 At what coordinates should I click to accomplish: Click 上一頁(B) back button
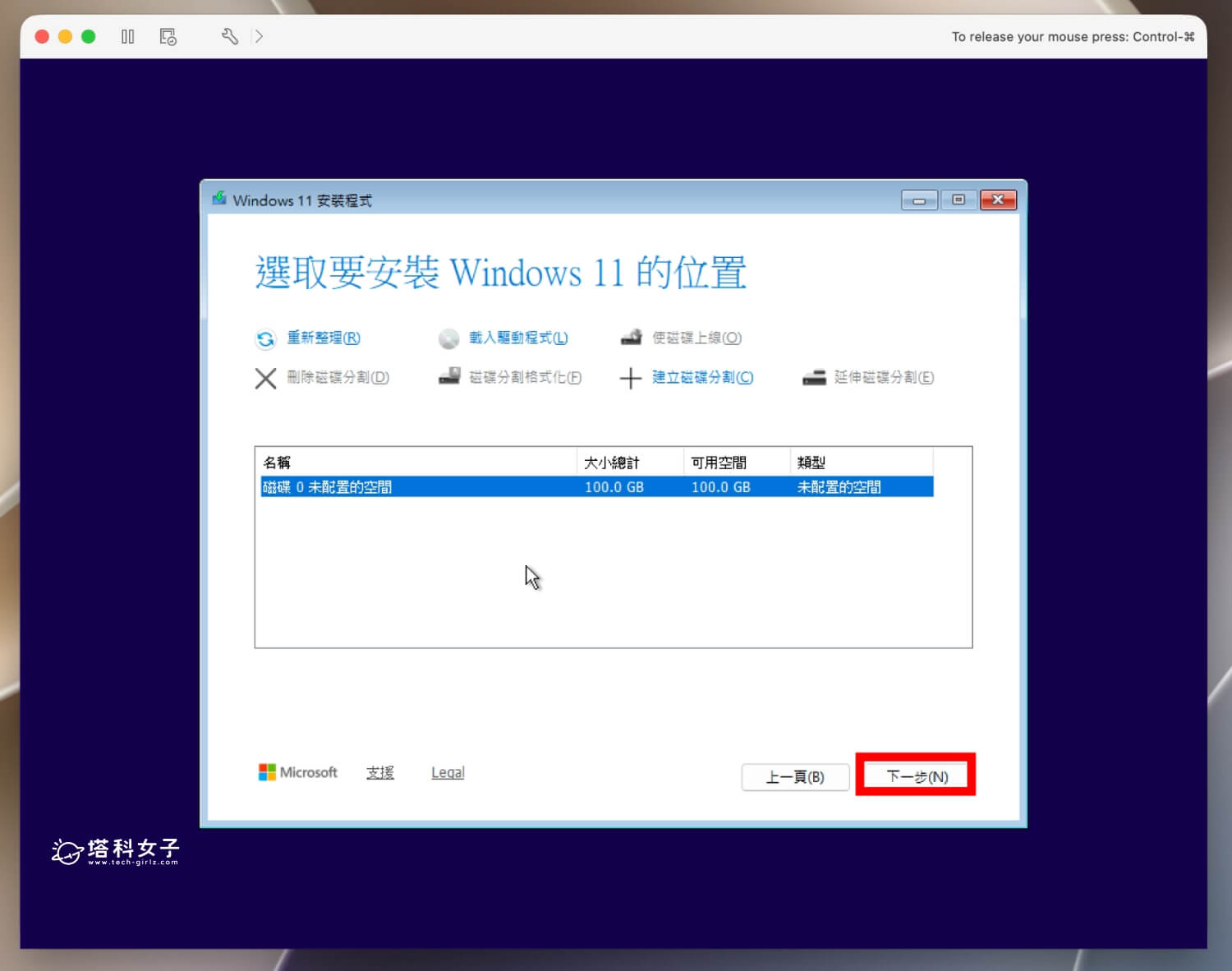click(x=795, y=777)
